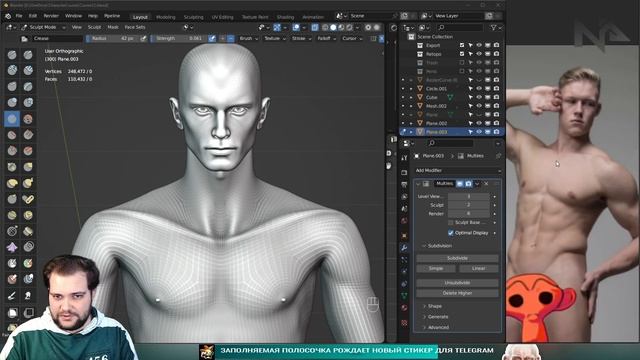Open the Pipeline menu
The height and width of the screenshot is (360, 640).
[x=112, y=16]
